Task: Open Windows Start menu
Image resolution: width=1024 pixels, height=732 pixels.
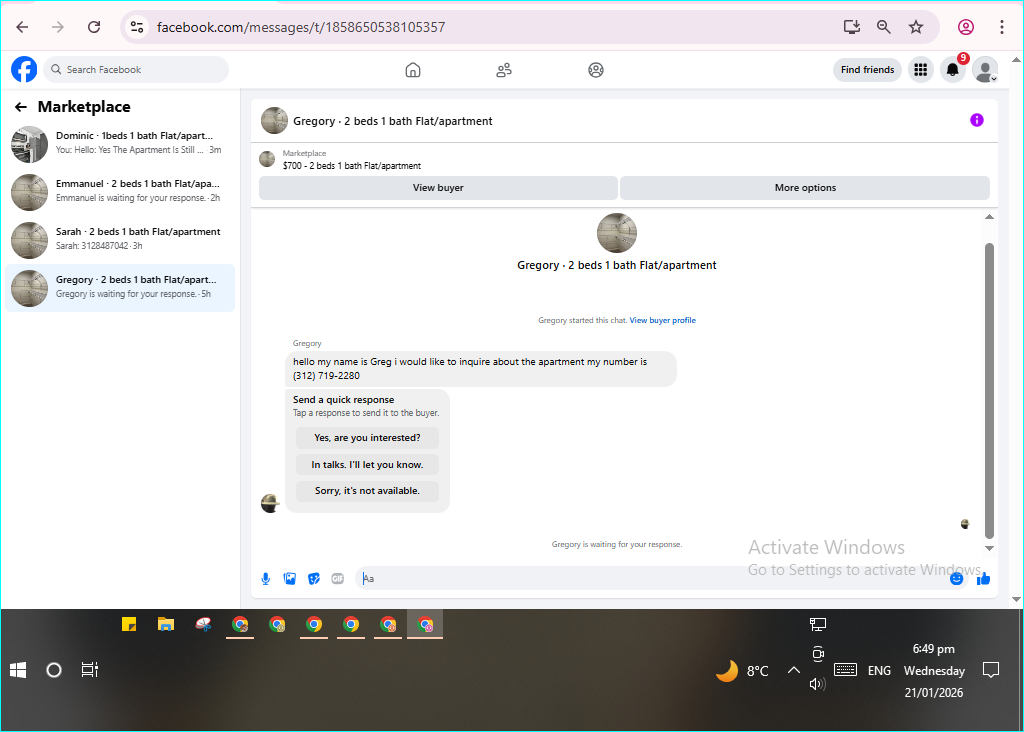Action: [18, 670]
